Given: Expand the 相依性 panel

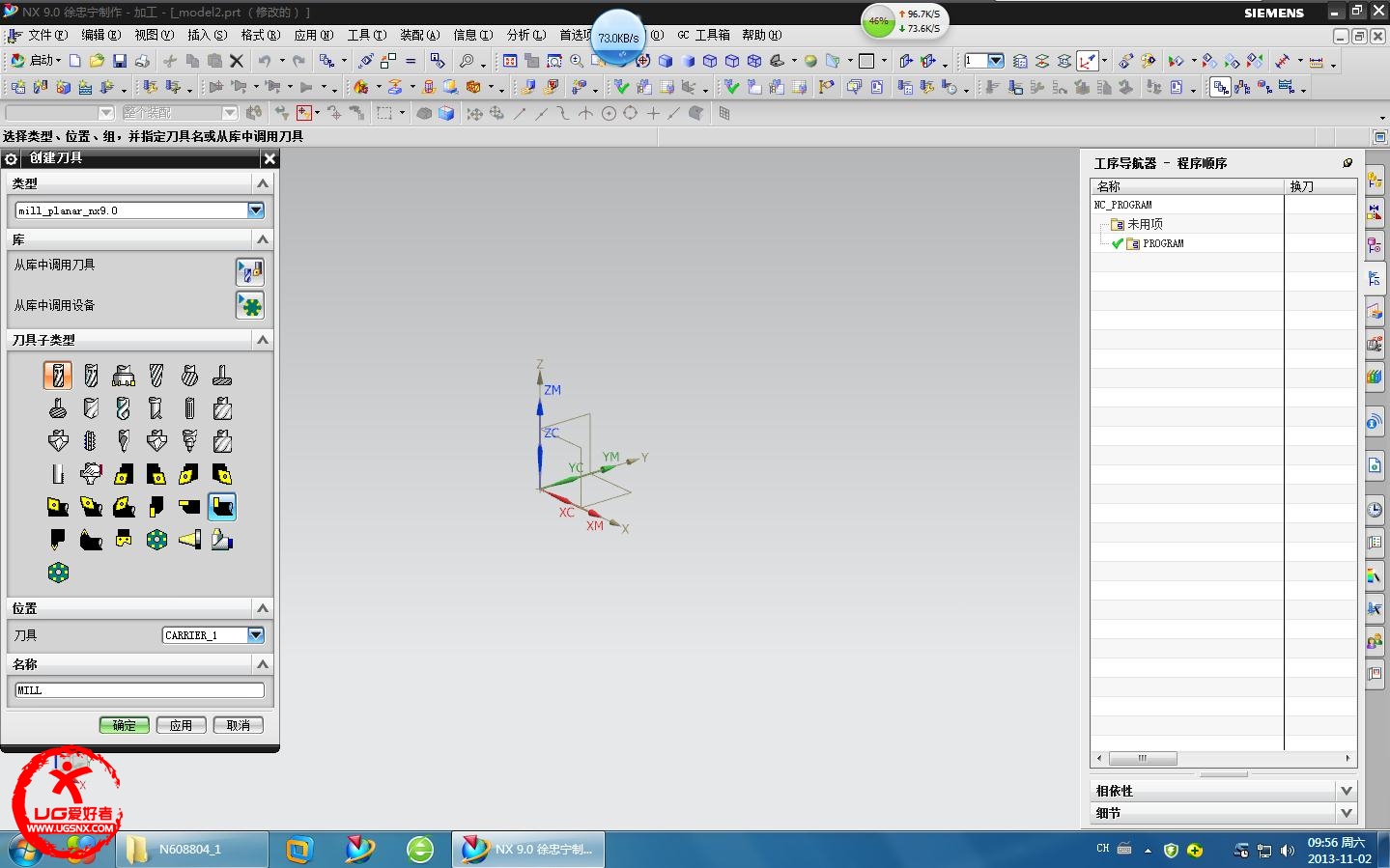Looking at the screenshot, I should (1347, 790).
